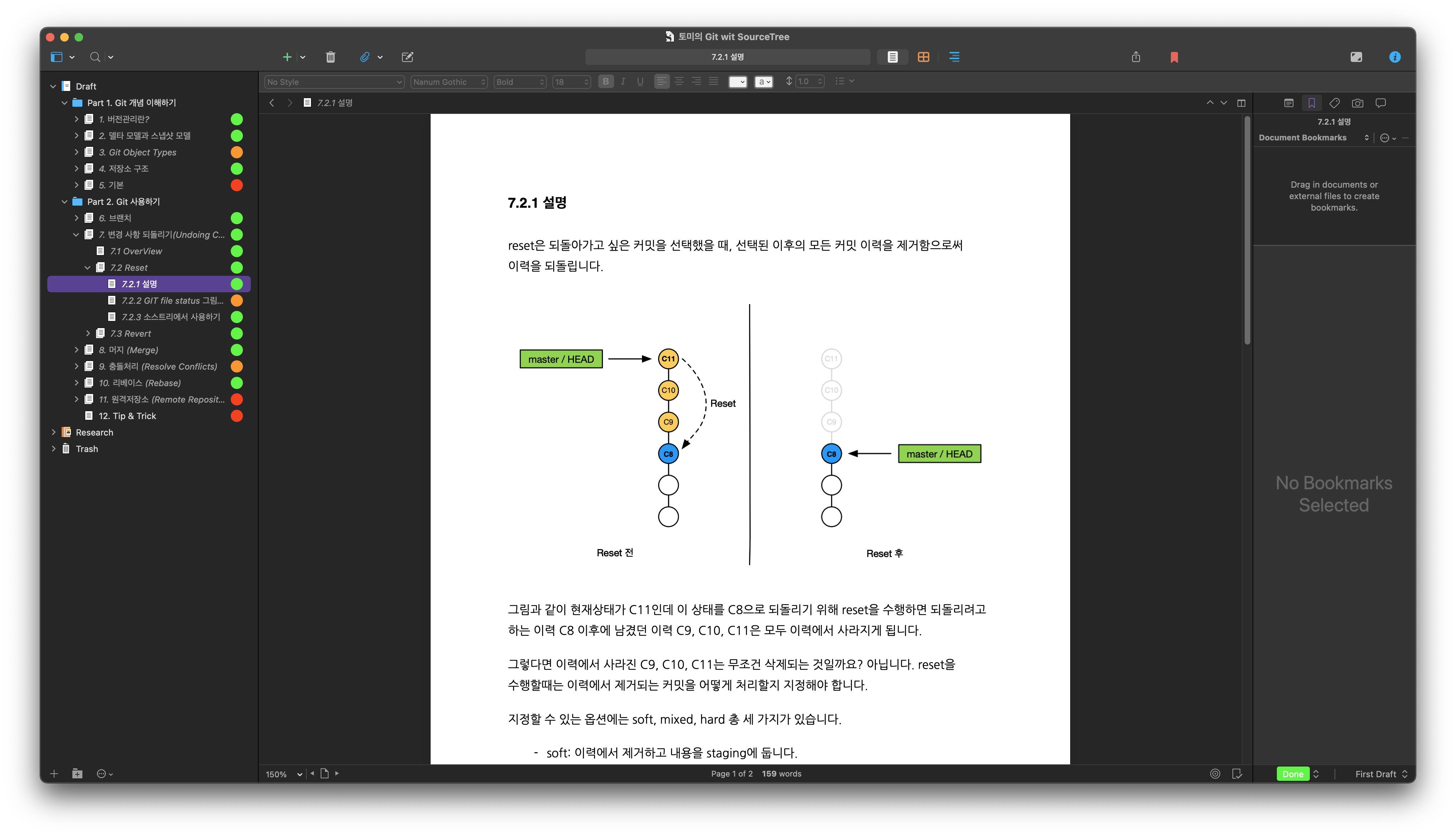Screen dimensions: 1456x836
Task: Click the target goal icon in footer
Action: (x=1215, y=774)
